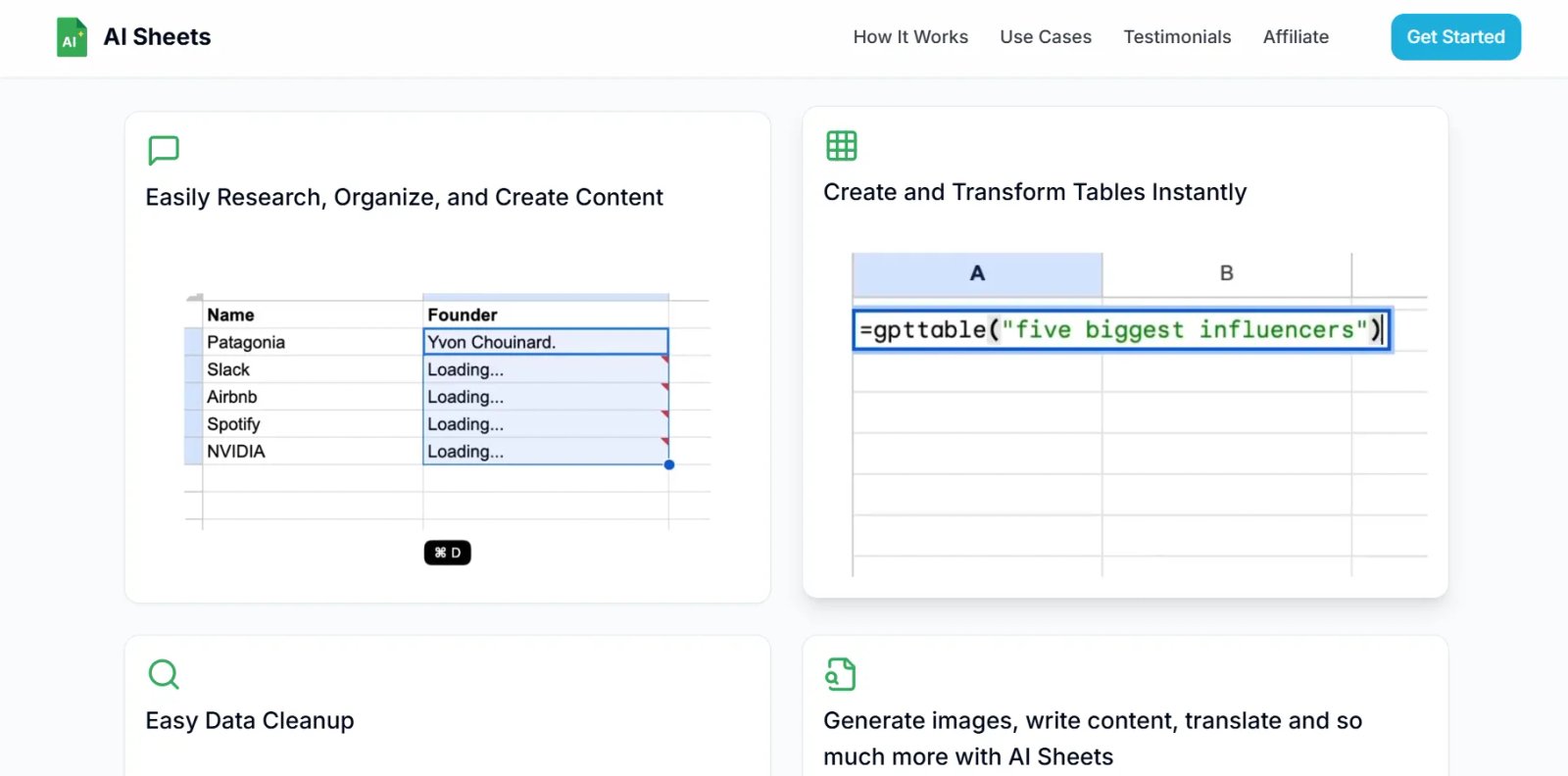Click the file search icon above Generate images

(841, 674)
